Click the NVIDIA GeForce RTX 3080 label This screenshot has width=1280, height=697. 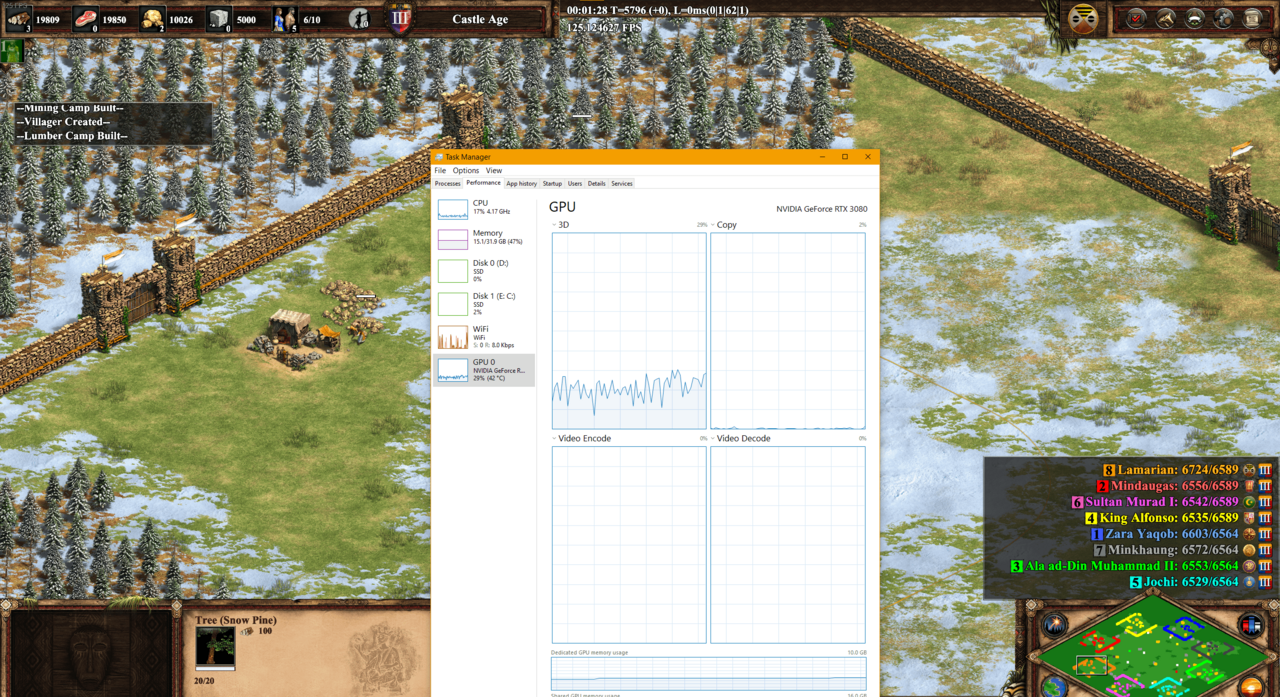(822, 209)
